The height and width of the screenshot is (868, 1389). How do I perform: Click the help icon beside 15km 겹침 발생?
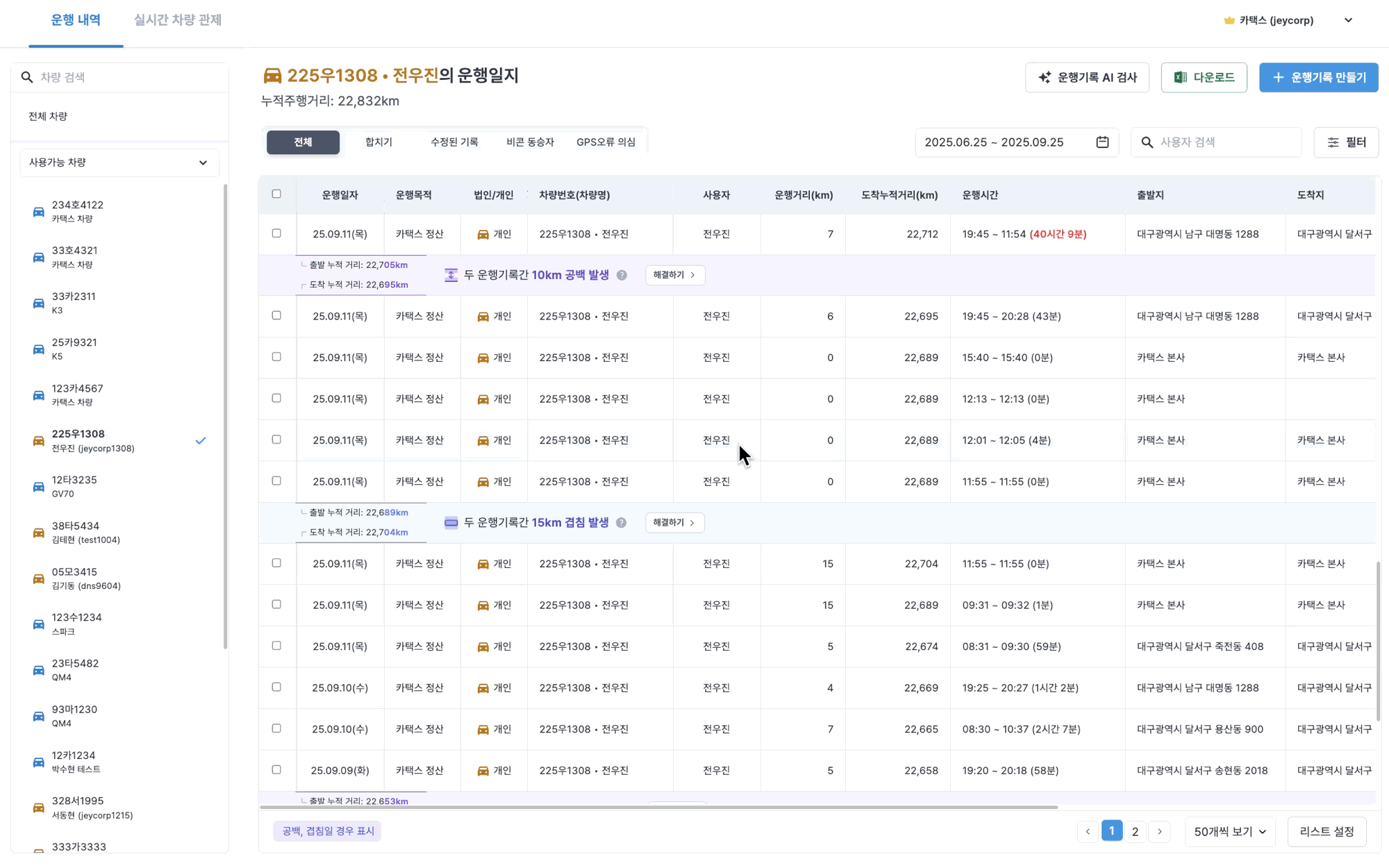pyautogui.click(x=621, y=523)
